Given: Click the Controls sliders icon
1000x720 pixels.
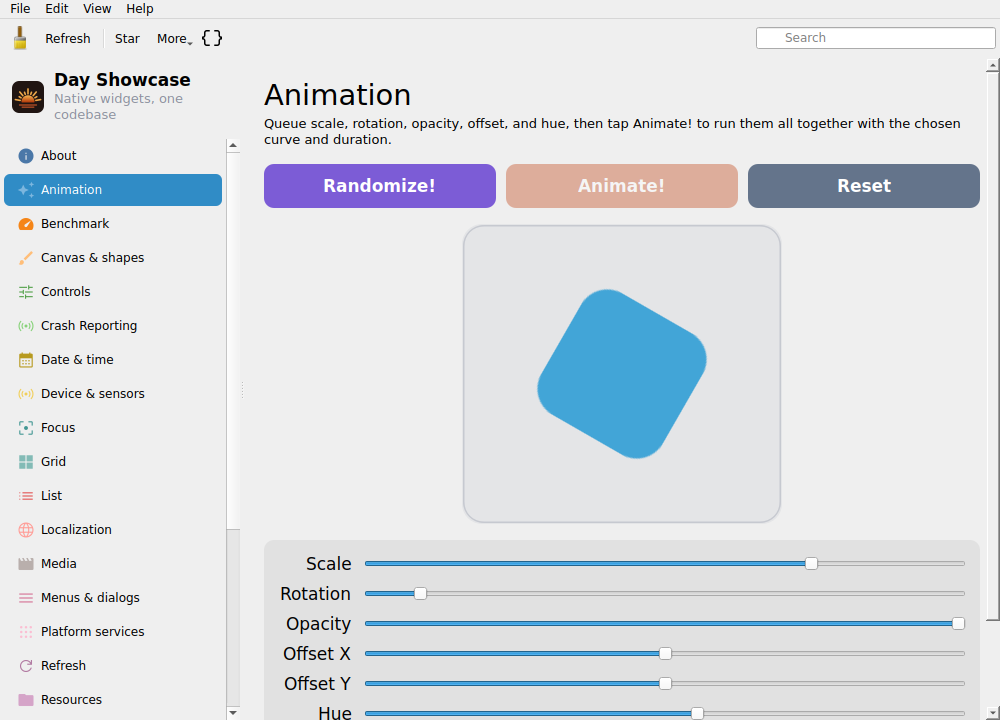Looking at the screenshot, I should click(26, 291).
